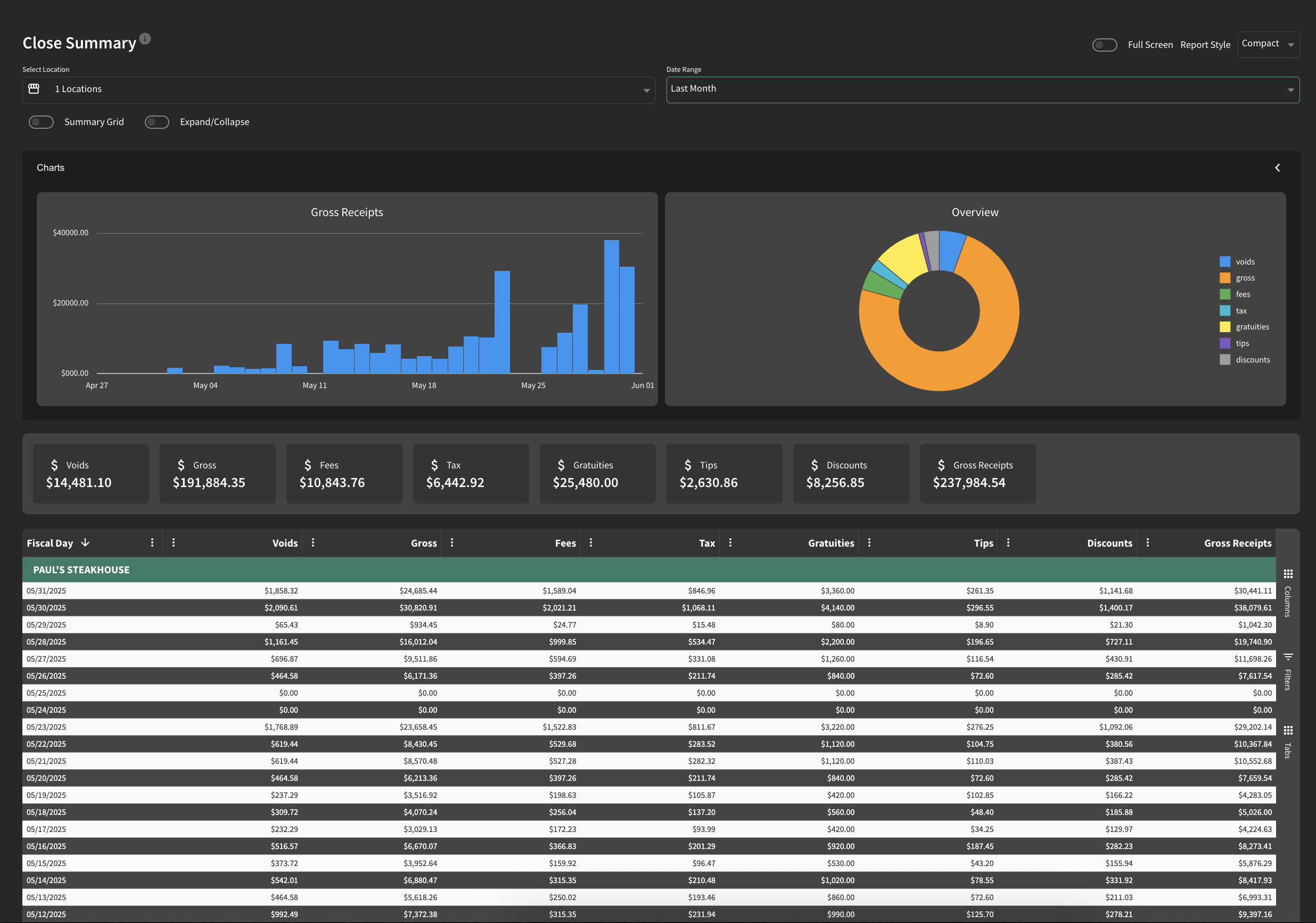Toggle the Expand/Collapse switch
This screenshot has width=1316, height=923.
(157, 122)
